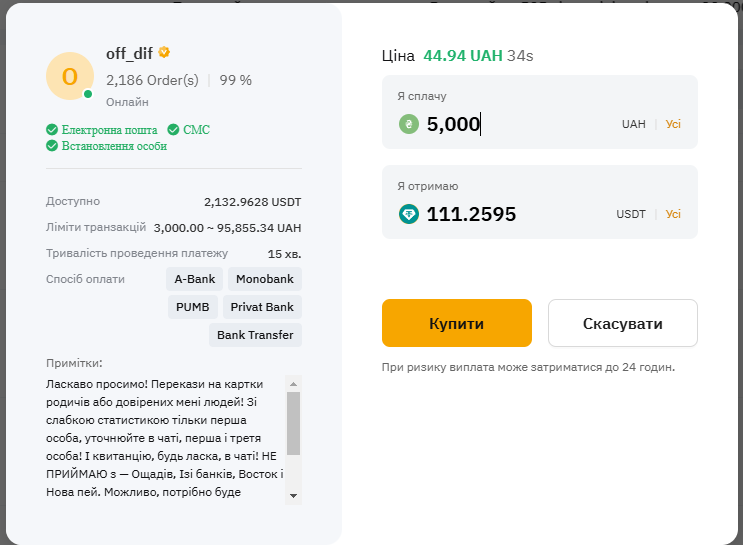
Task: Click the identity verification checkmark icon
Action: pyautogui.click(x=52, y=145)
